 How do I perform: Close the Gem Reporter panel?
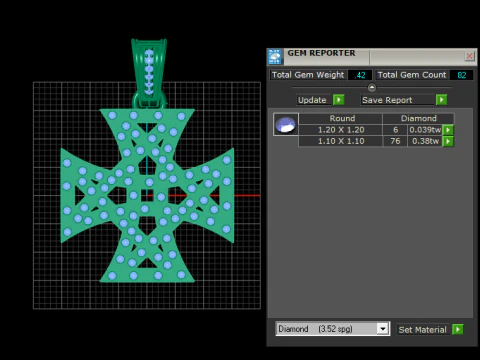(469, 56)
